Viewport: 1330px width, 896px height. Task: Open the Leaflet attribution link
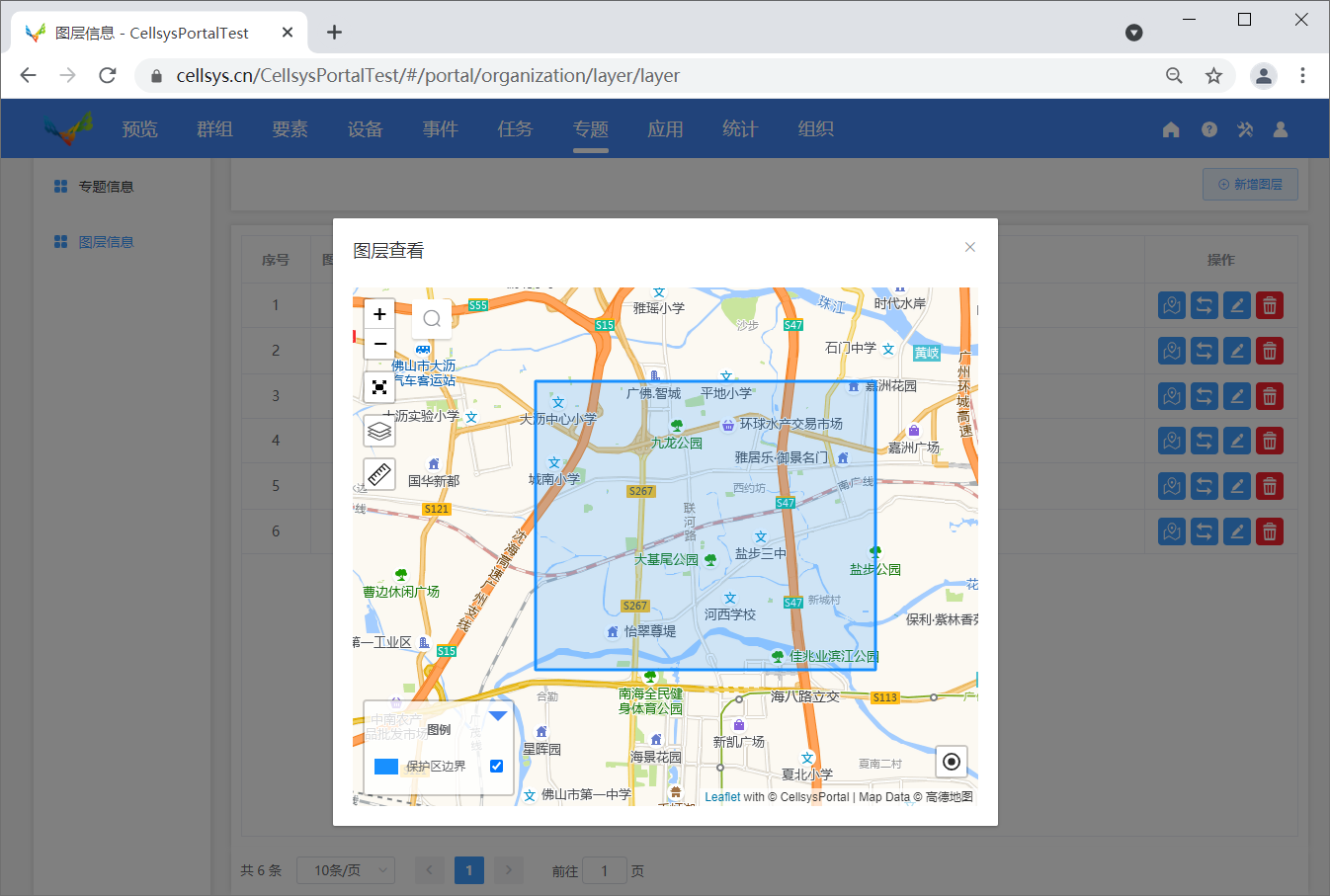[x=722, y=797]
